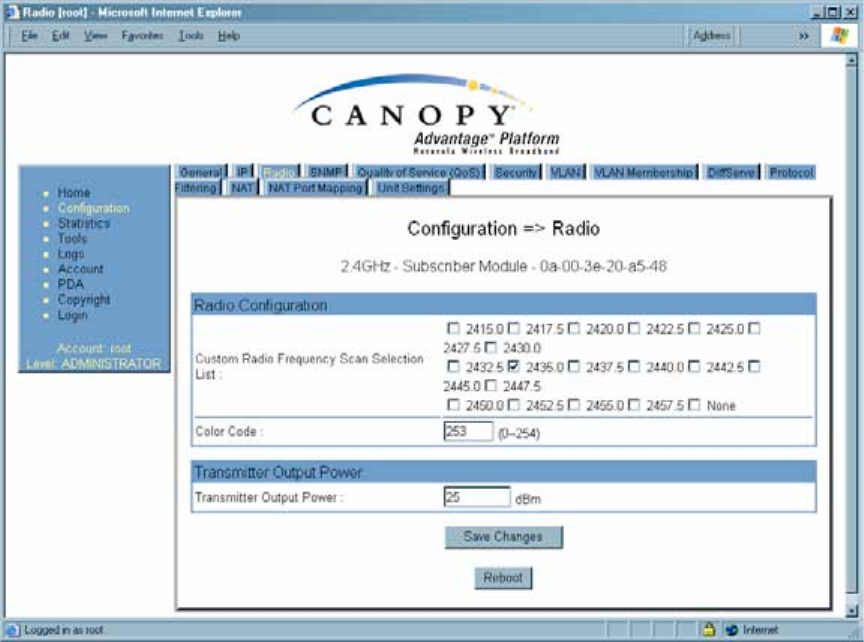Open the File menu
The height and width of the screenshot is (642, 864).
[29, 36]
